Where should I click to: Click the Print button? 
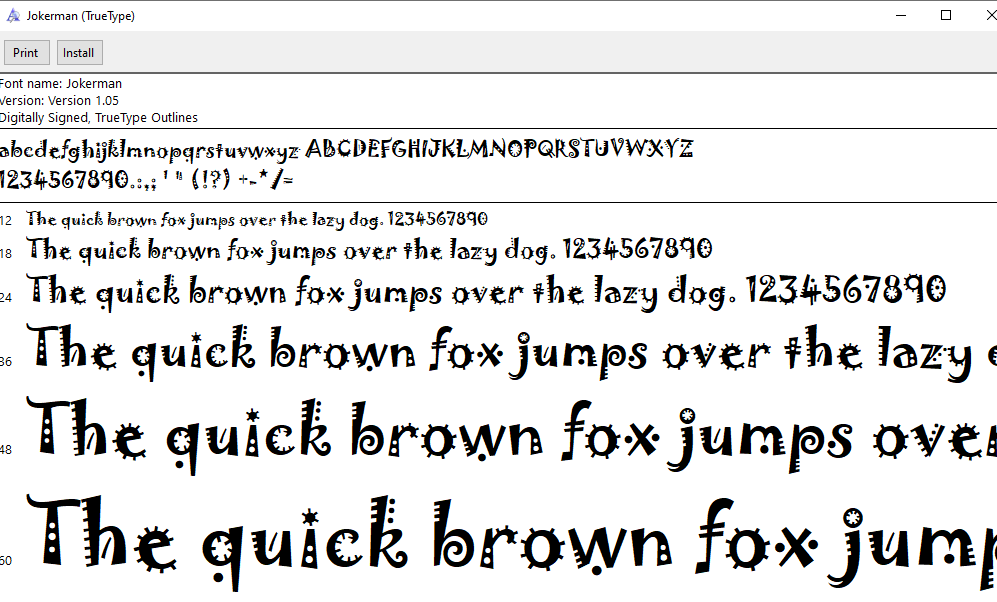tap(26, 53)
